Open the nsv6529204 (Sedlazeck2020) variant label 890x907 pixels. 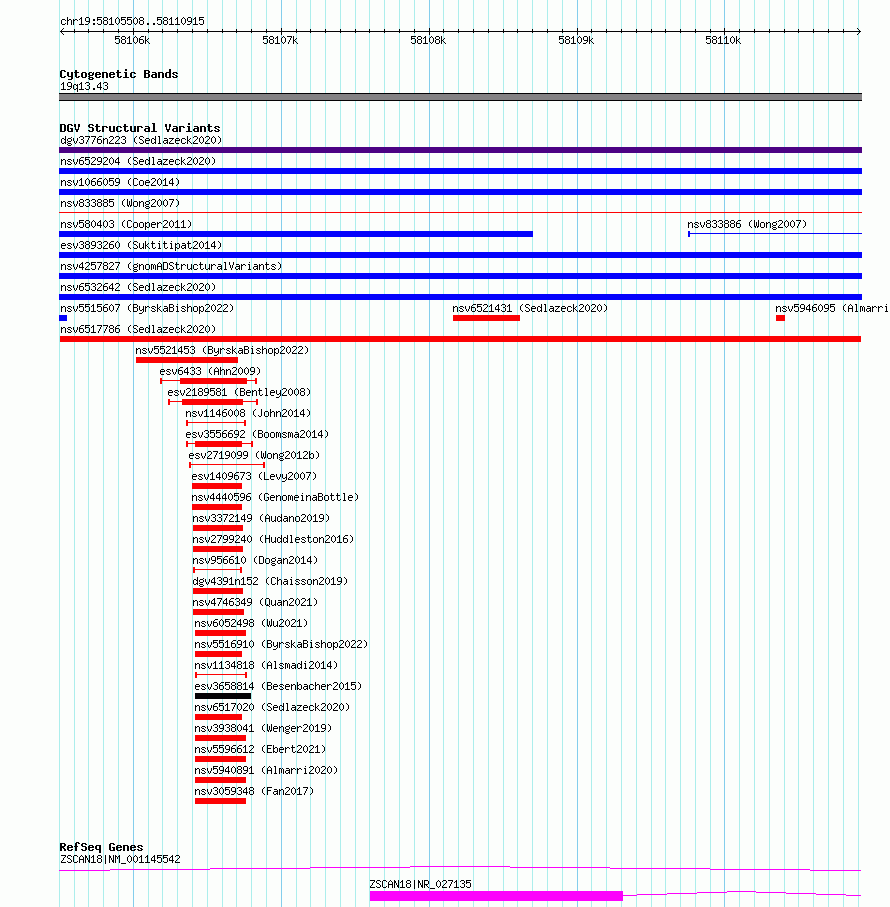click(138, 161)
